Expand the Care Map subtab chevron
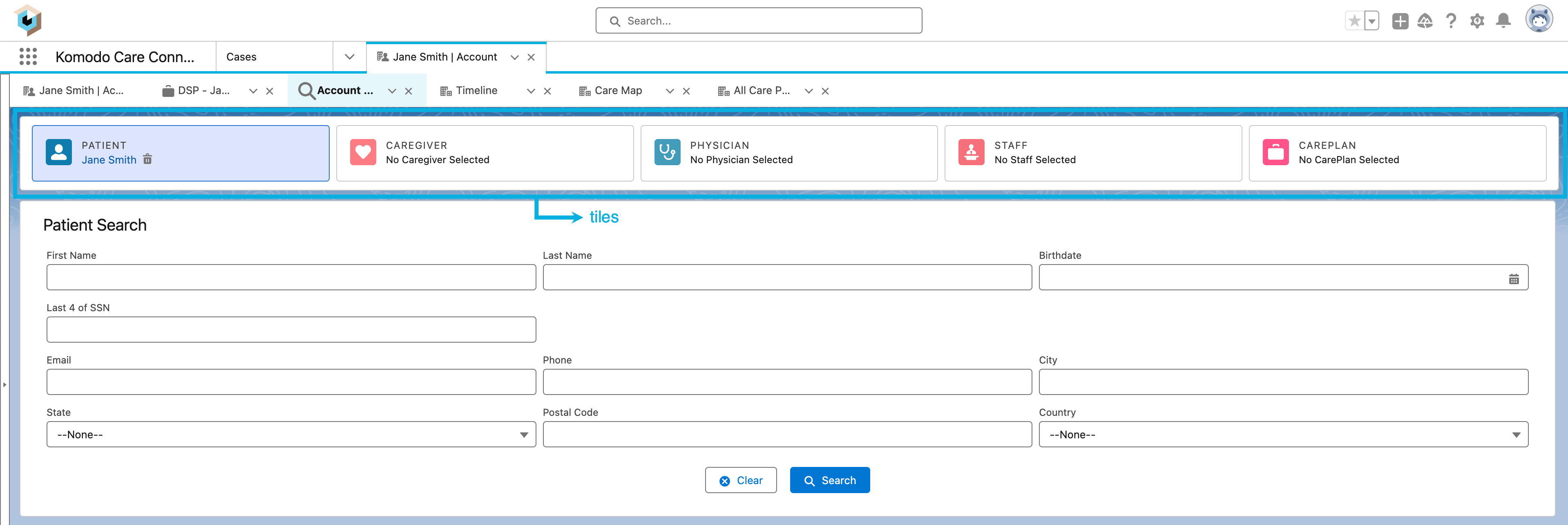The image size is (1568, 525). point(670,91)
